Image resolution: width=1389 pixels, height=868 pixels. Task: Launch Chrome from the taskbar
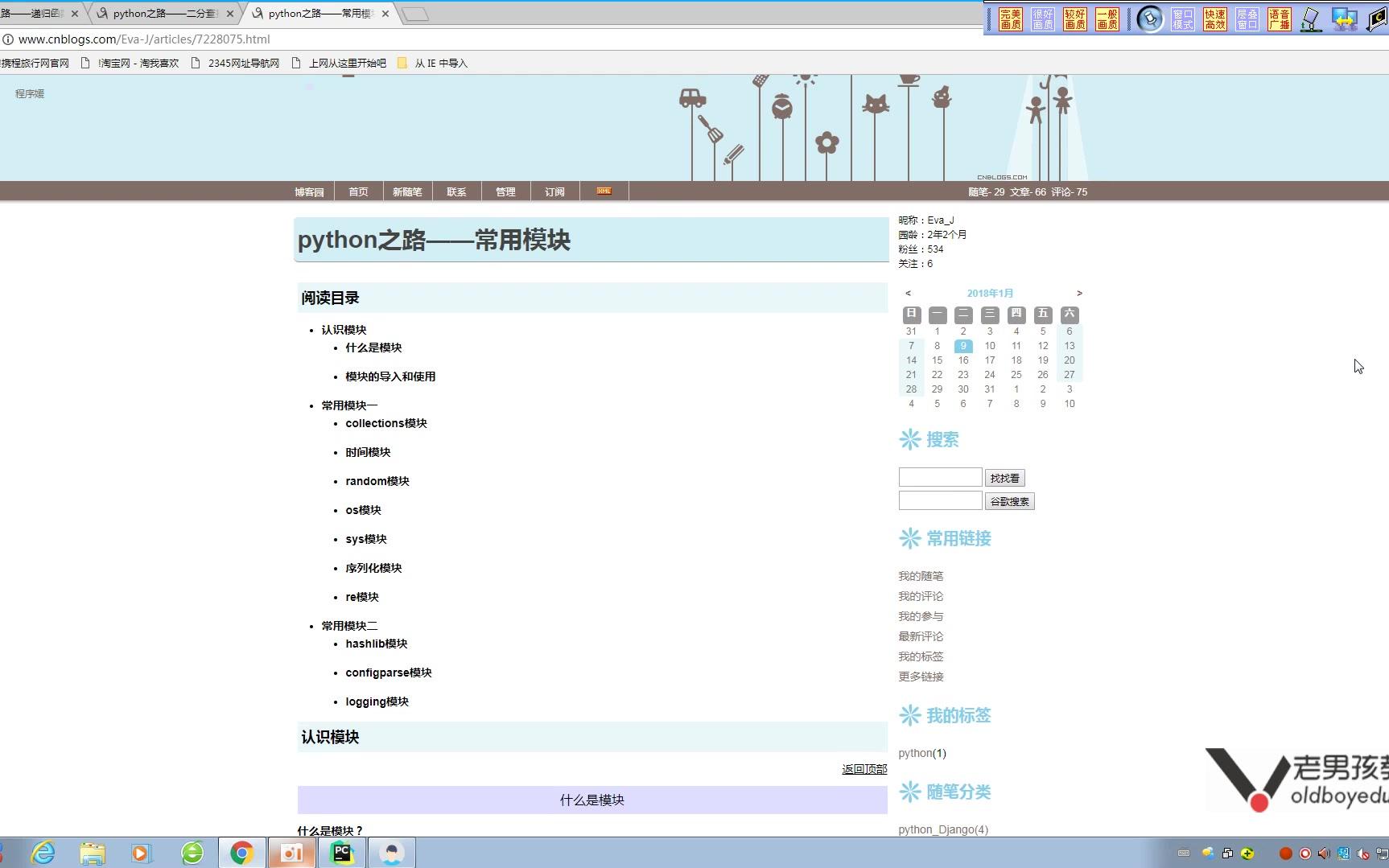pyautogui.click(x=242, y=852)
